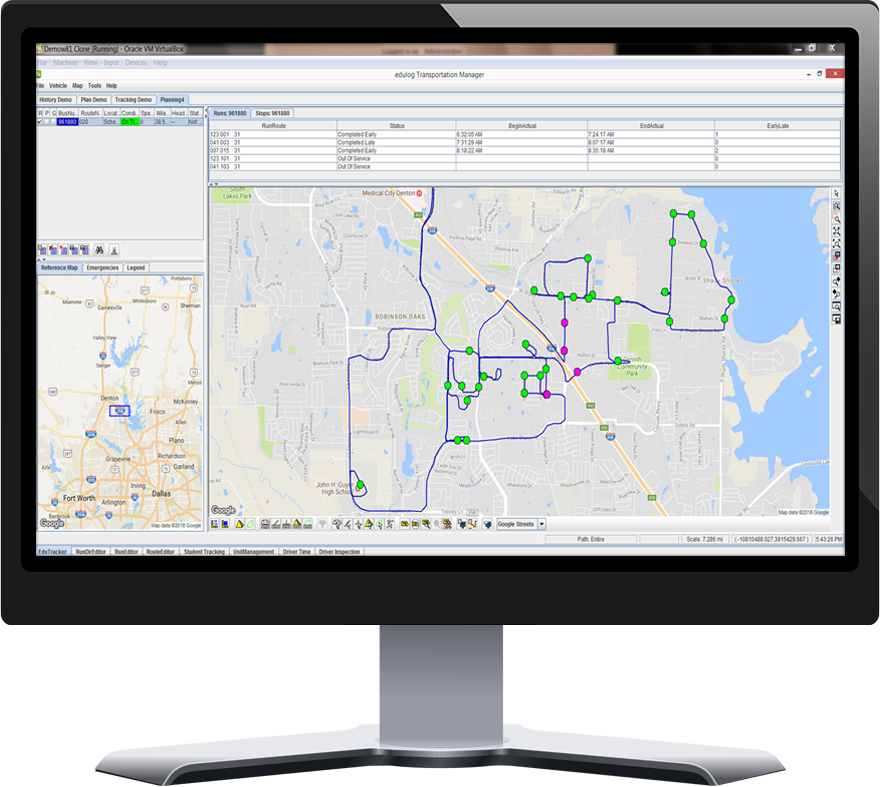Open the Student Tracking bottom tab
Screen dimensions: 880x787
click(204, 552)
